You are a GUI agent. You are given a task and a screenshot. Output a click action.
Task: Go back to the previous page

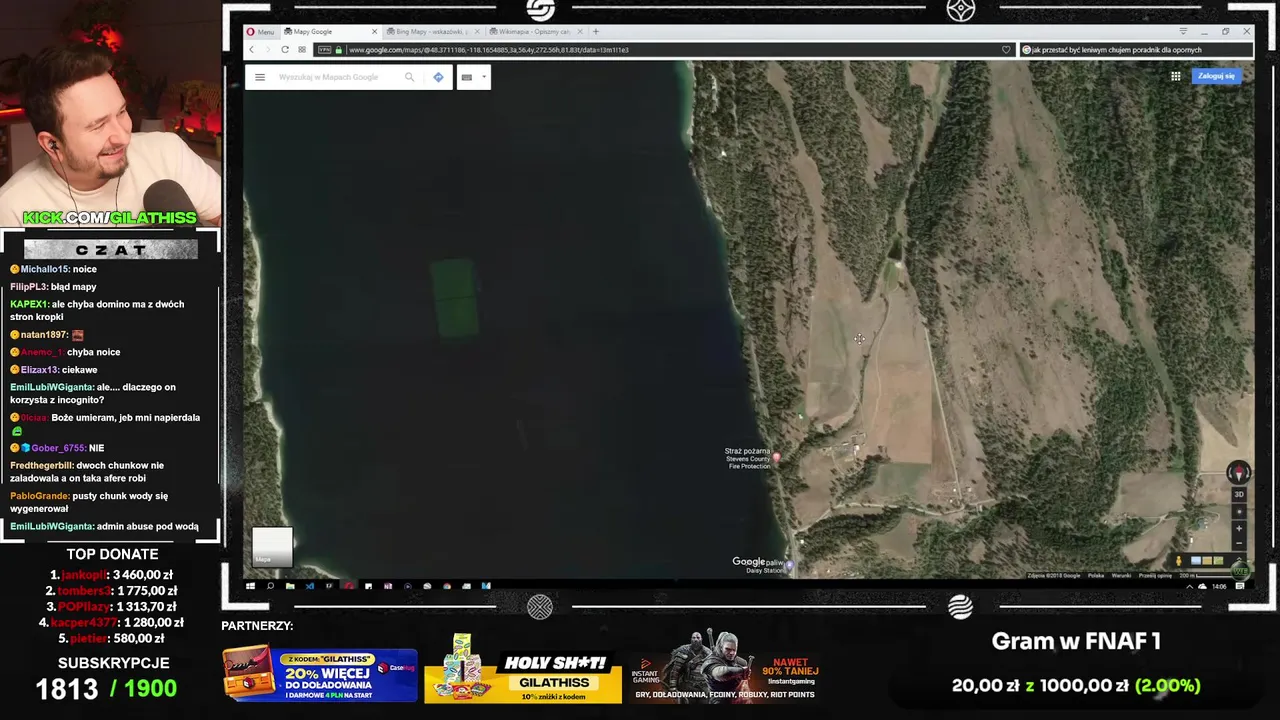(x=252, y=50)
